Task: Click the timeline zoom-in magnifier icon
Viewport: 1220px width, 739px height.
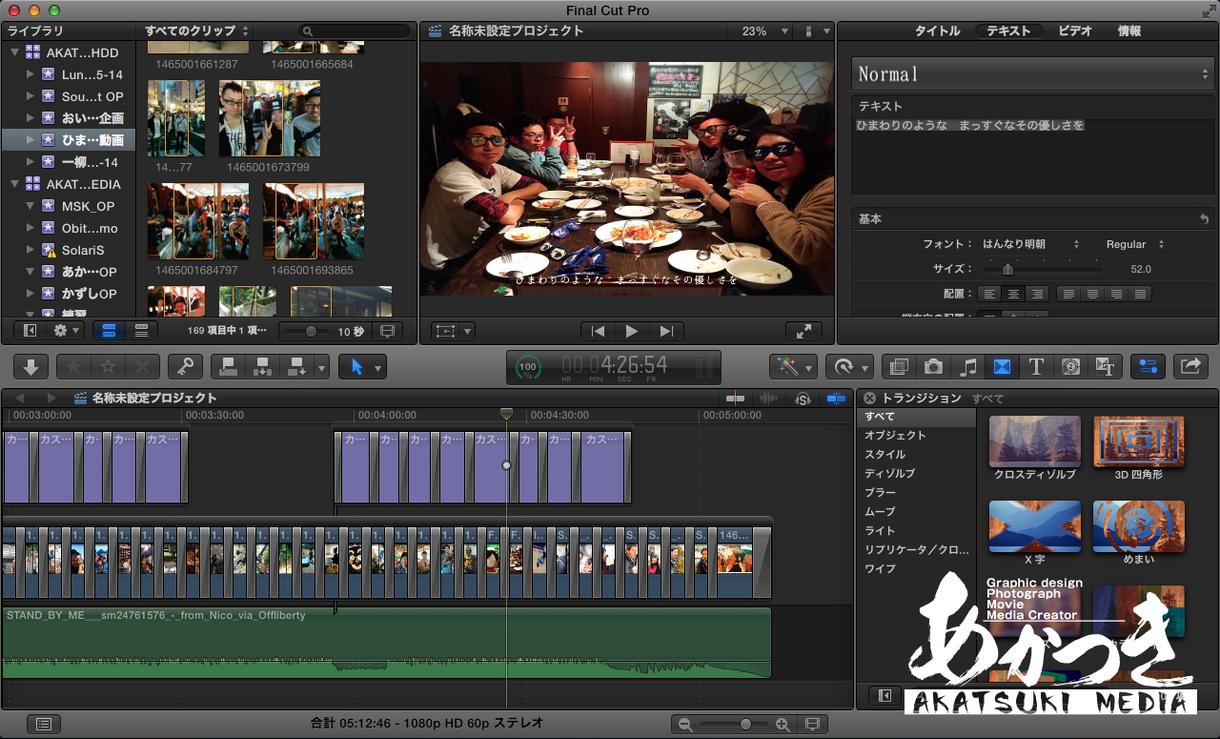Action: 782,724
